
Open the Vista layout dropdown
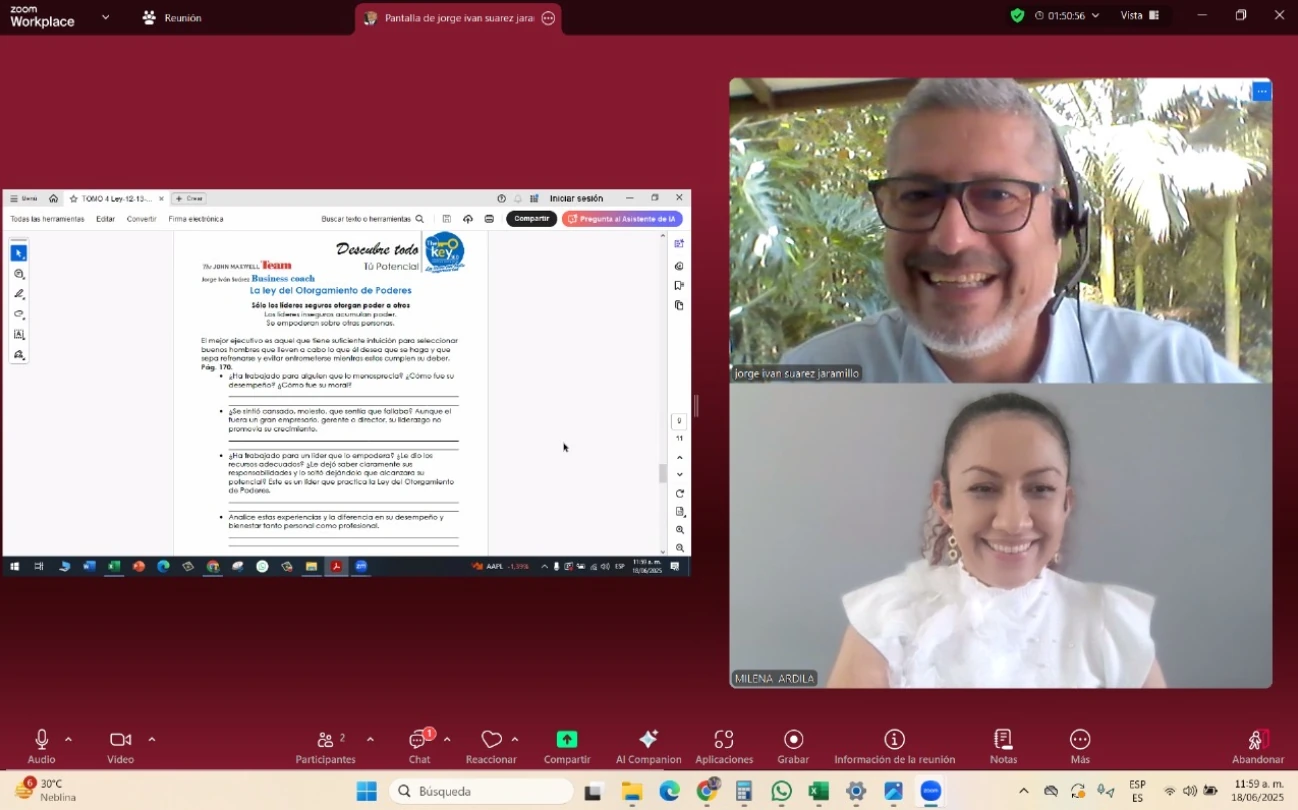pos(1139,16)
